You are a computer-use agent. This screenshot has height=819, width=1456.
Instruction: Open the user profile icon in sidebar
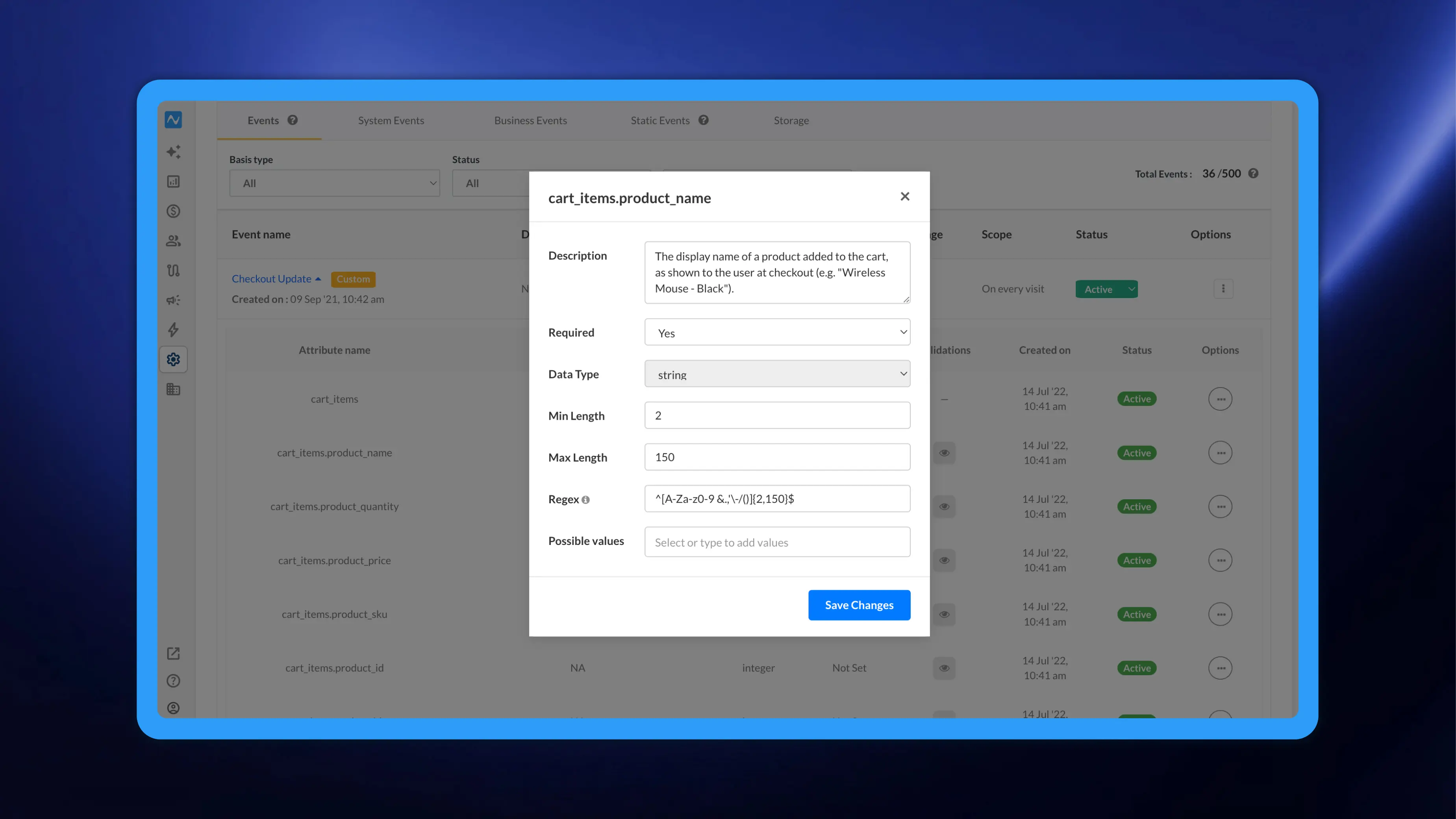tap(174, 708)
